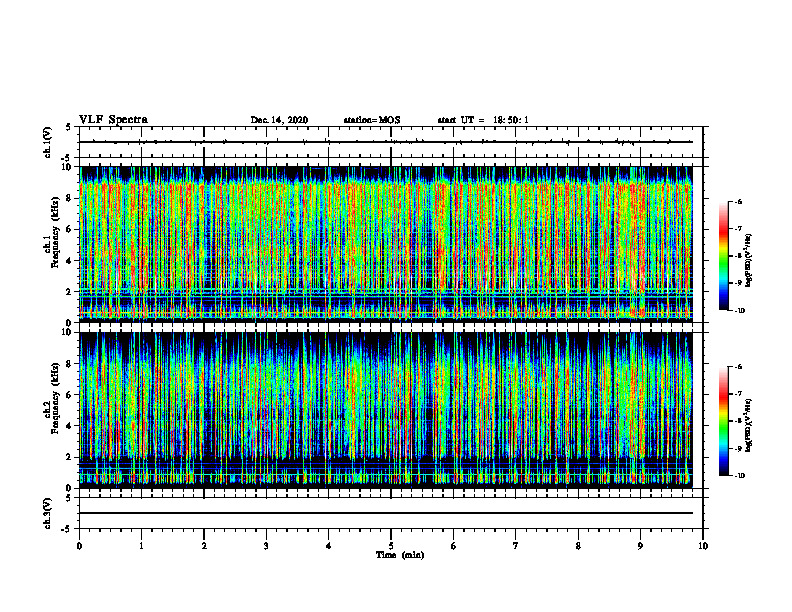Click the 2 kHz tick label on the ch.2 axis

(70, 457)
